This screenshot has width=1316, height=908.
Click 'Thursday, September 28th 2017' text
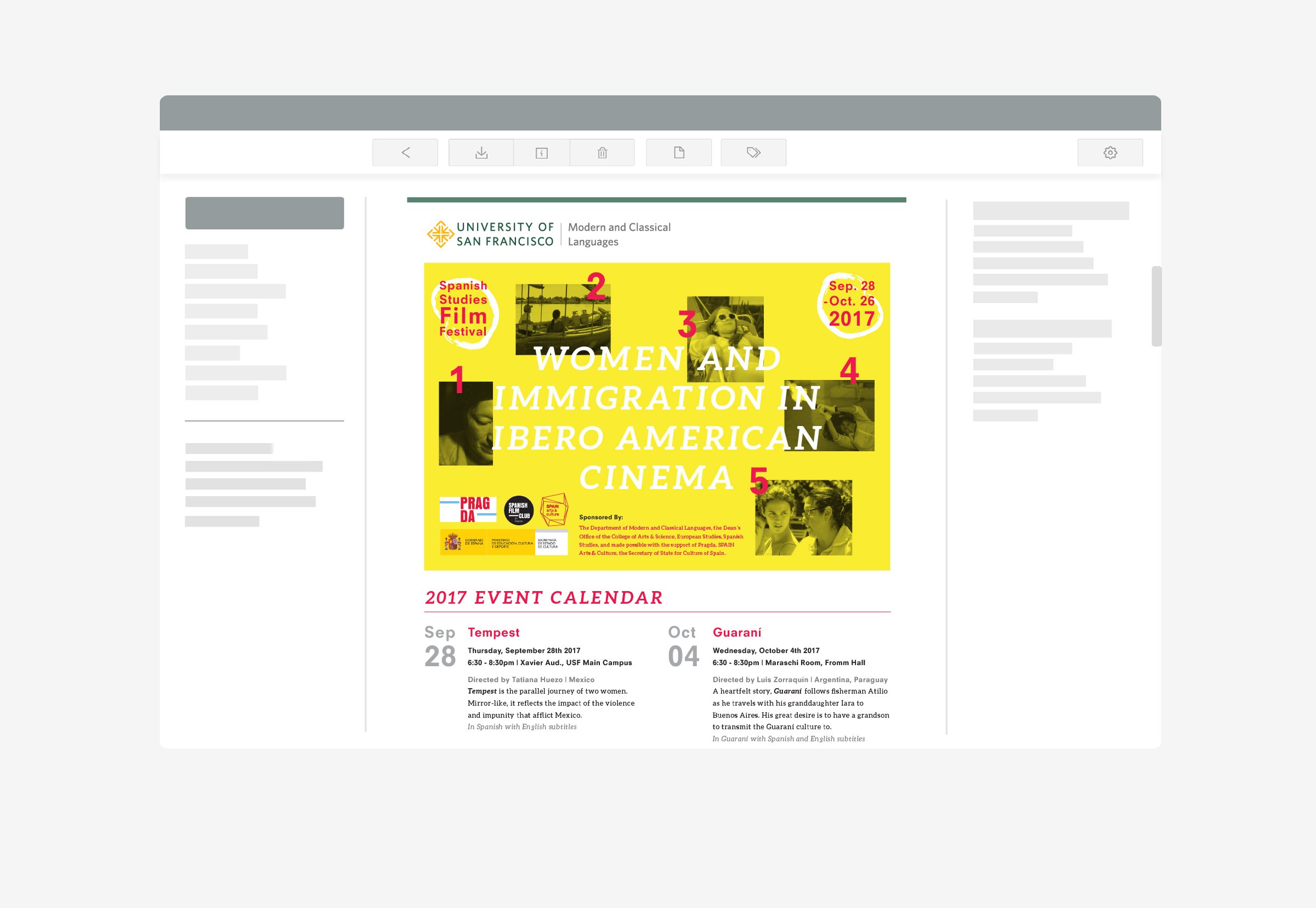pyautogui.click(x=524, y=650)
